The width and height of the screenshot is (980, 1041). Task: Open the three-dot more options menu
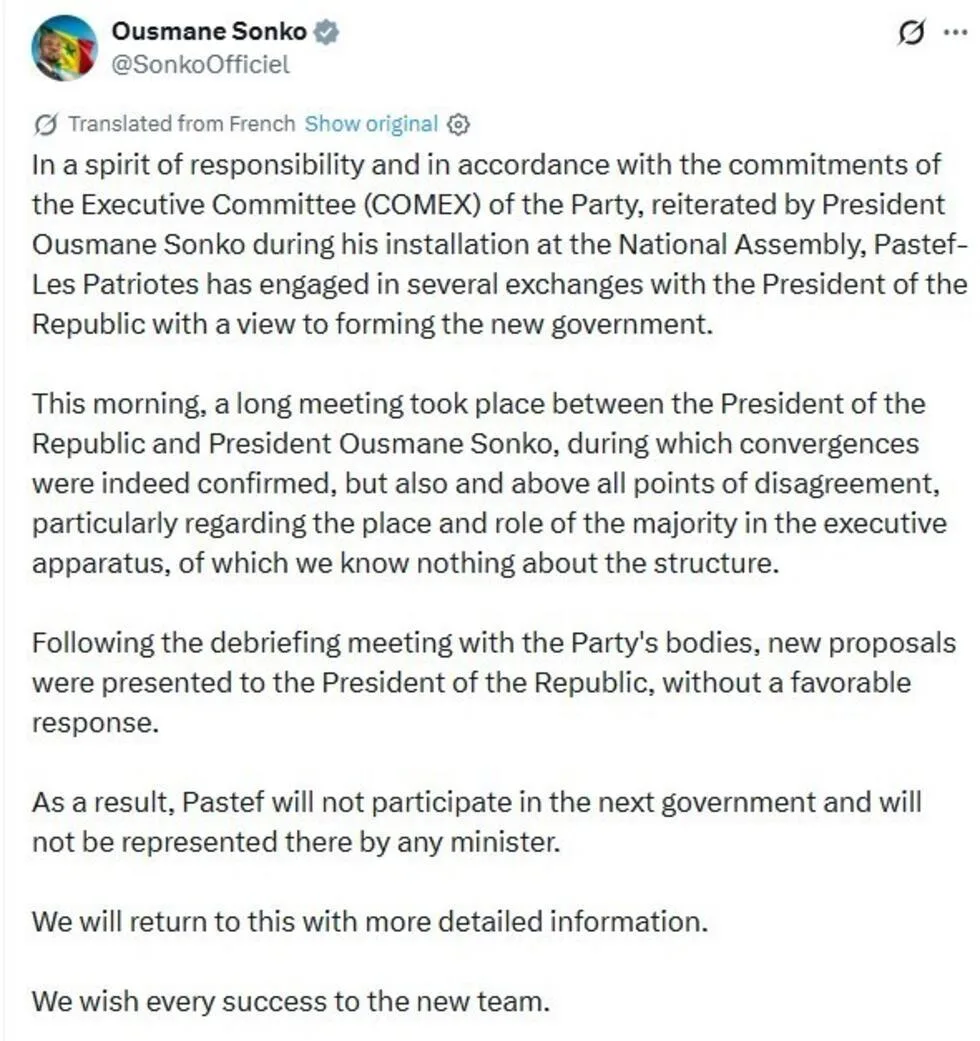tap(955, 32)
